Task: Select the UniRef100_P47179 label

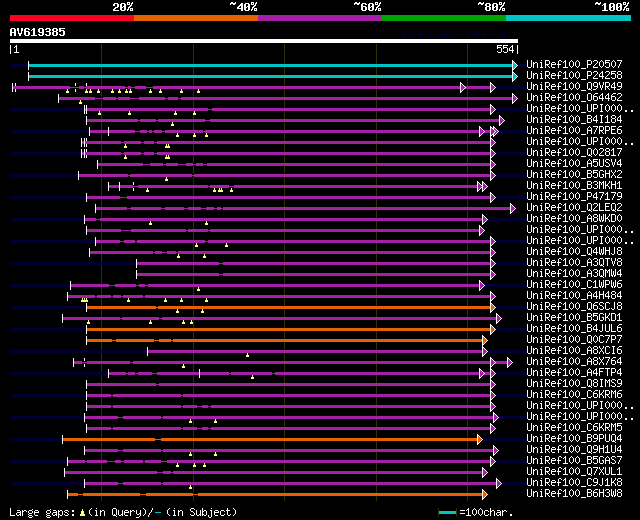Action: [x=574, y=197]
